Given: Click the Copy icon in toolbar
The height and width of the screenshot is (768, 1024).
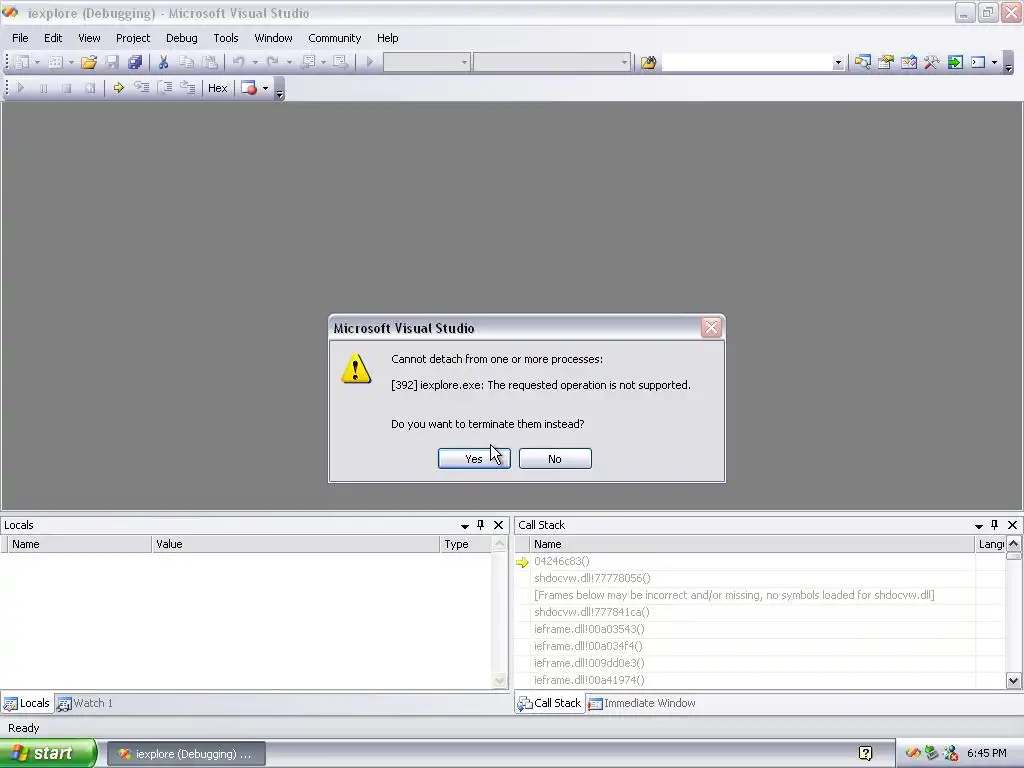Looking at the screenshot, I should tap(187, 62).
